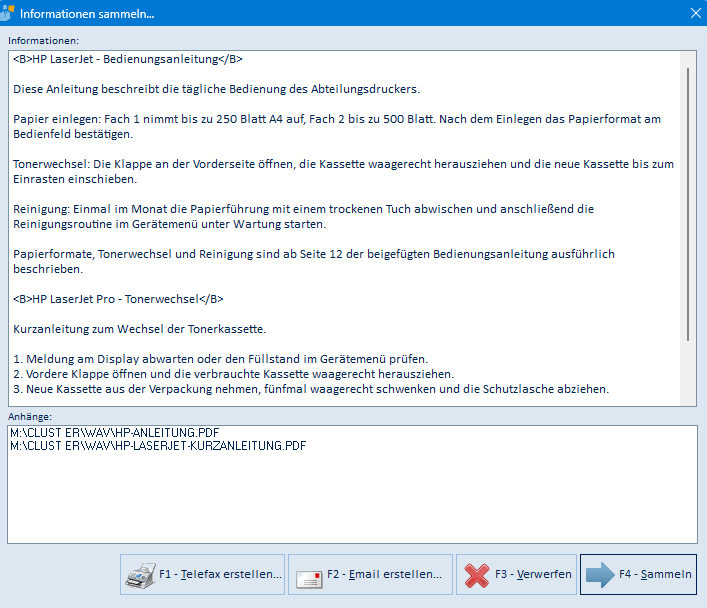Choose F2 - Email erstellen
This screenshot has height=608, width=707.
(x=370, y=574)
